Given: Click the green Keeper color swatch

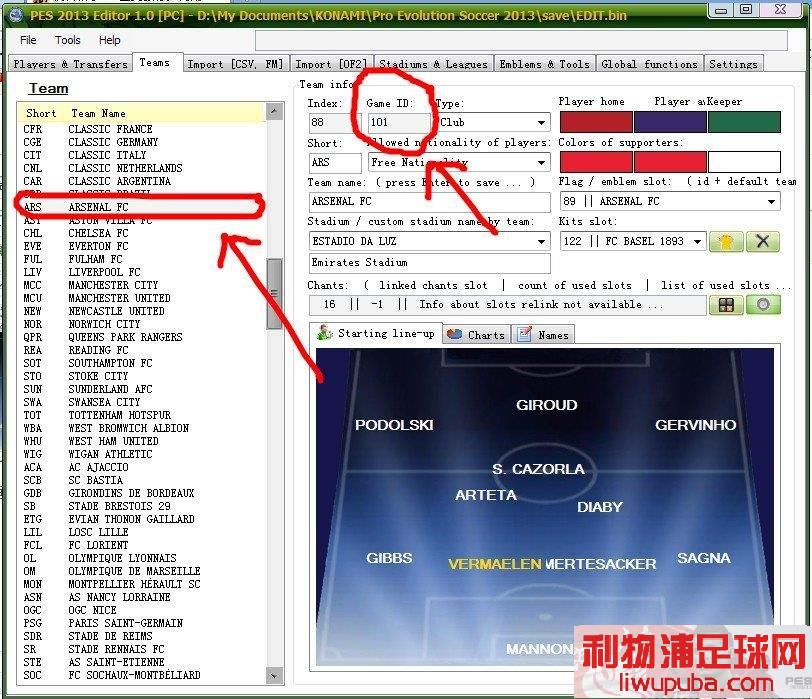Looking at the screenshot, I should pyautogui.click(x=744, y=122).
